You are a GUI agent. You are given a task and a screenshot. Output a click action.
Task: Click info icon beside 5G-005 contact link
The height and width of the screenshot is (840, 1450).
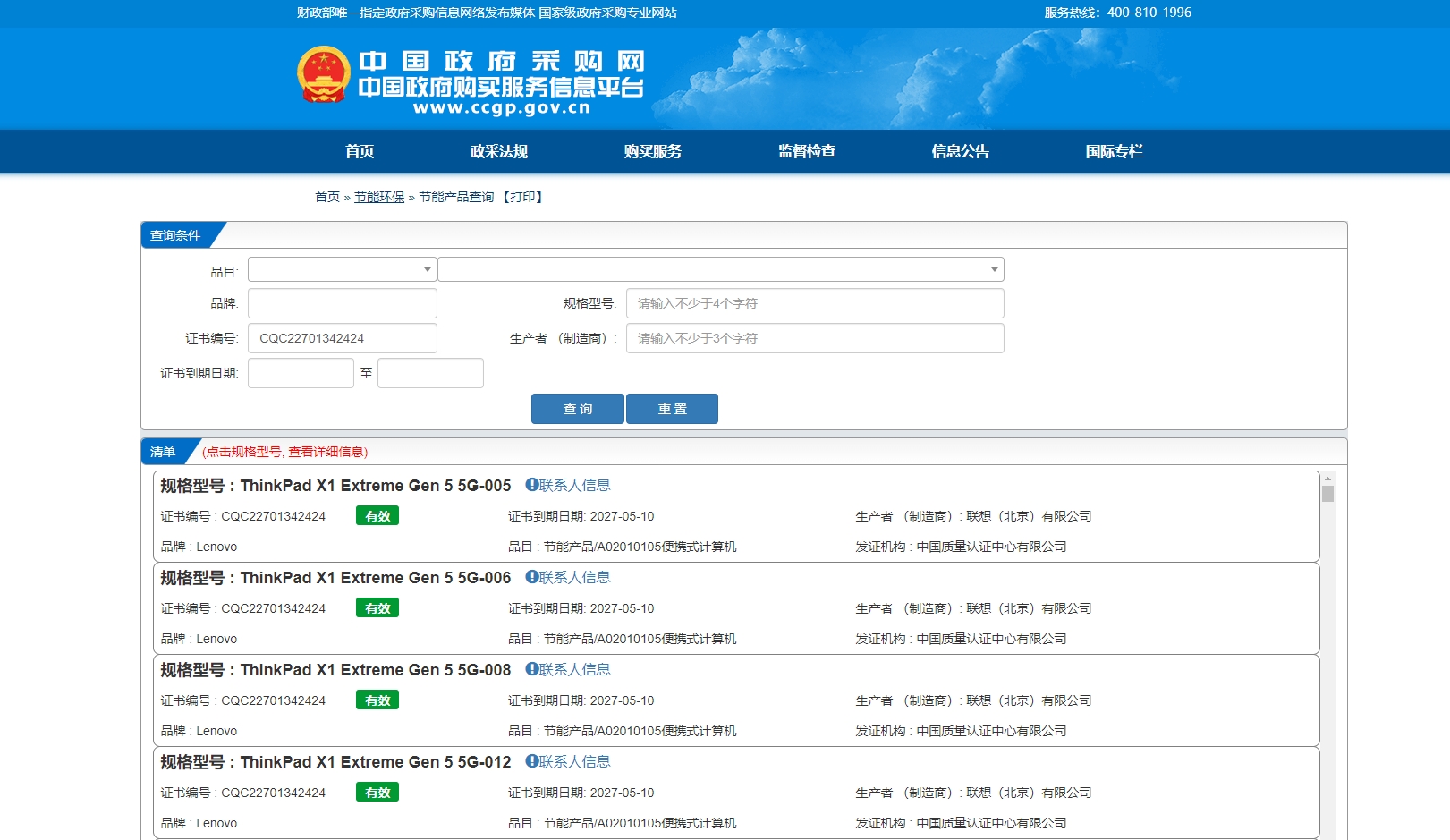(x=531, y=485)
